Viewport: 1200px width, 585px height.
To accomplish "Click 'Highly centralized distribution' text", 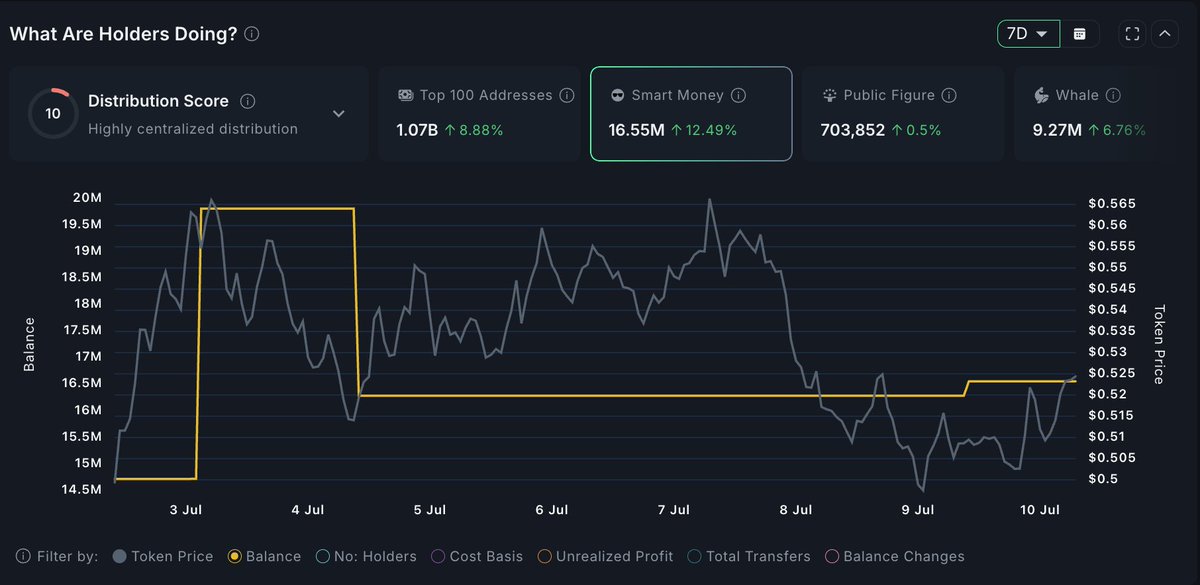I will tap(193, 129).
